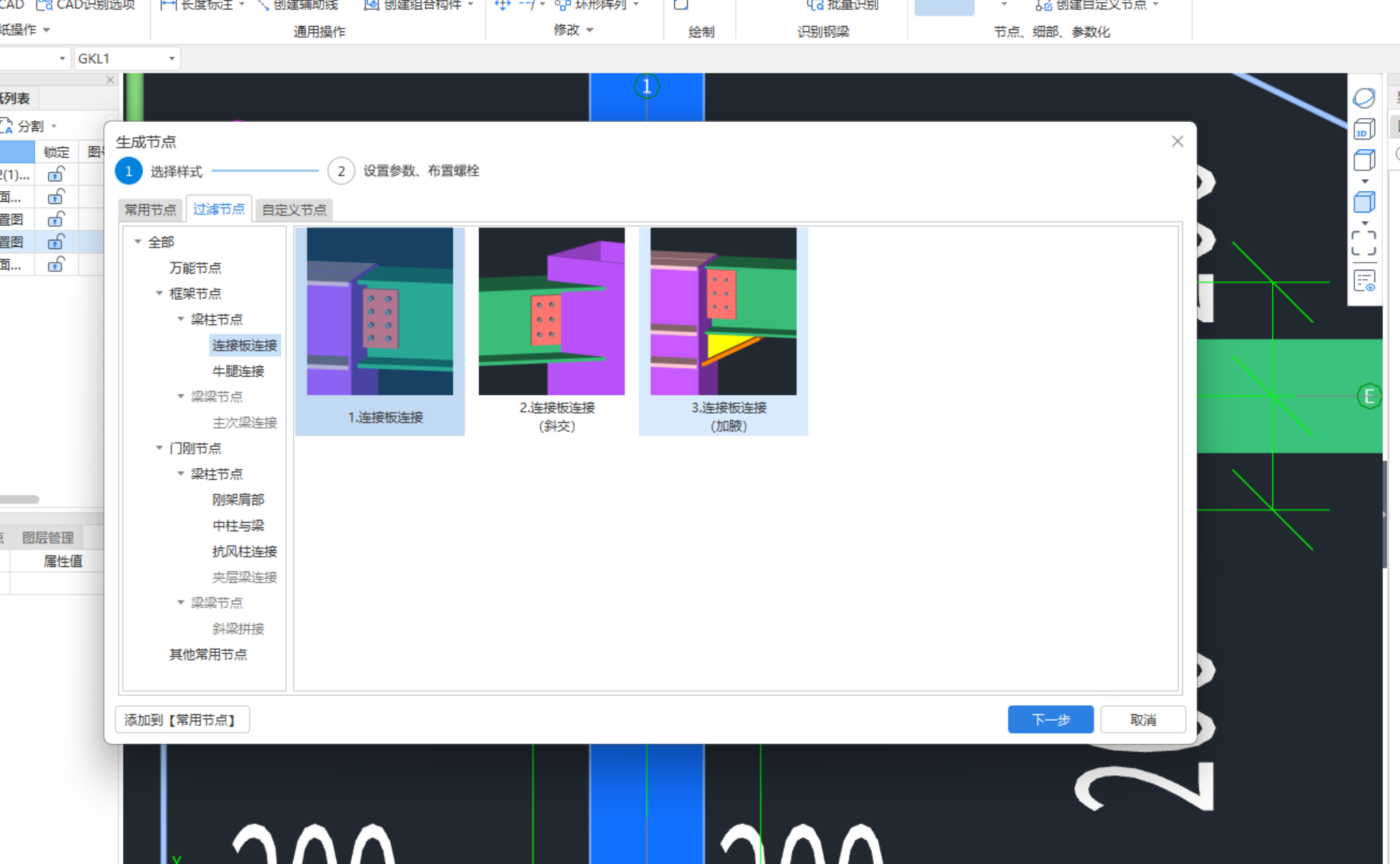Select the 长度标注 dimension tool
The height and width of the screenshot is (864, 1400).
tap(198, 5)
